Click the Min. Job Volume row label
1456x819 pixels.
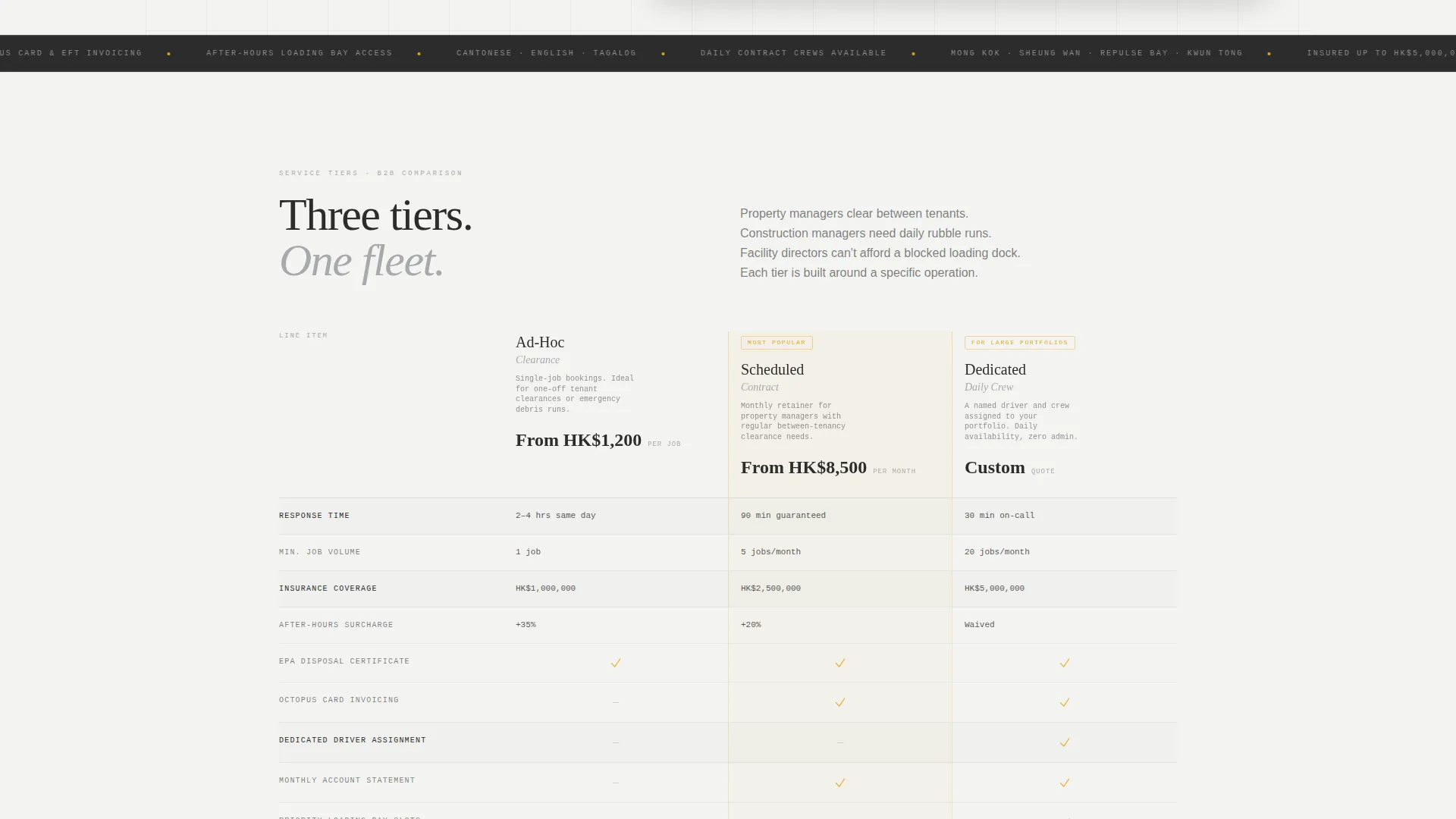319,552
